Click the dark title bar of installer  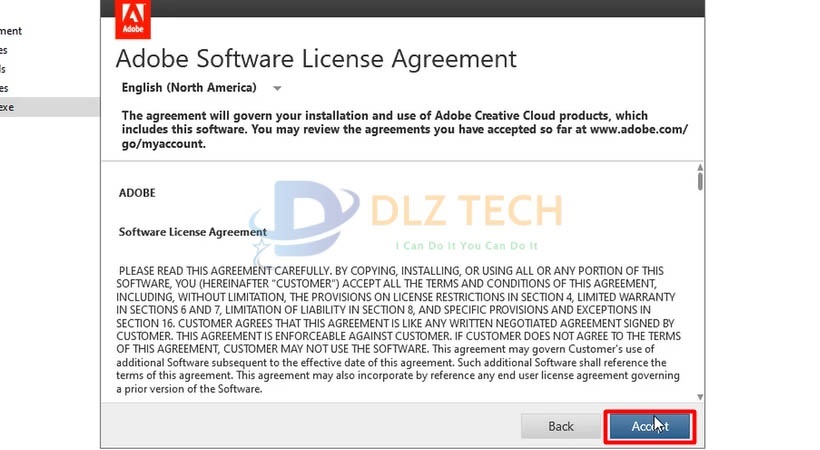click(400, 6)
